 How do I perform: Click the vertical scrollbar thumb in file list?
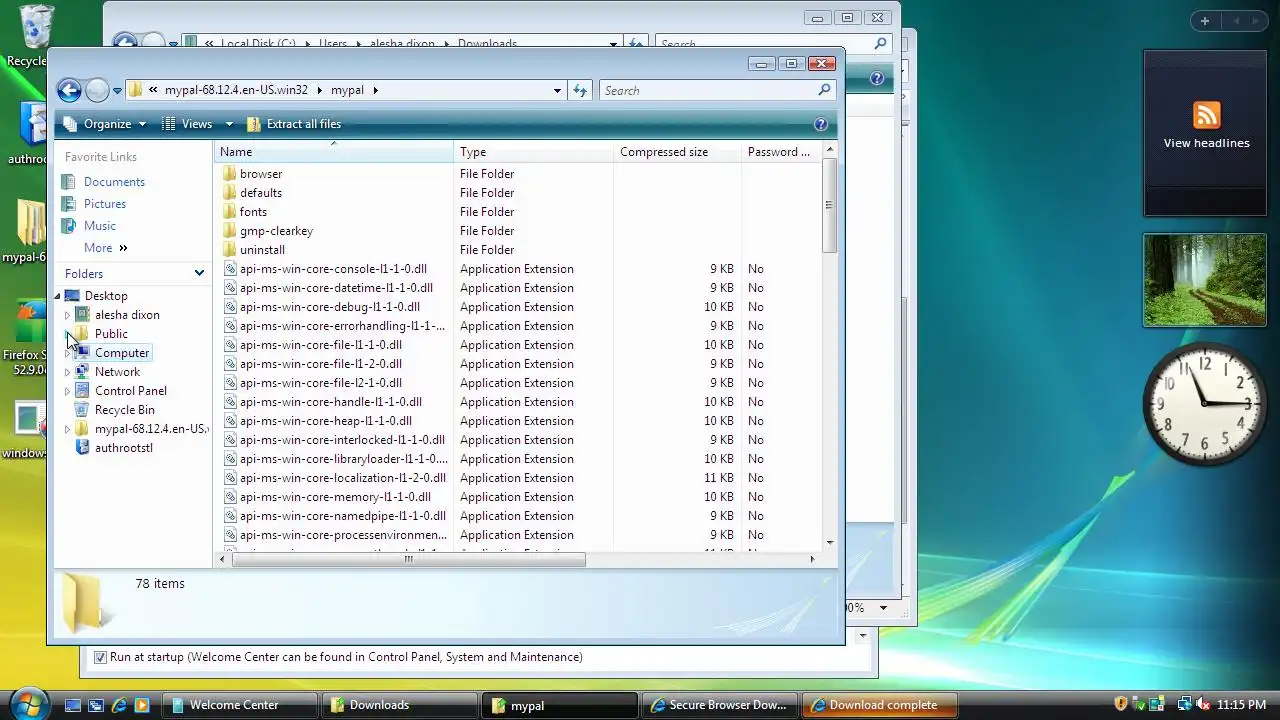[829, 206]
